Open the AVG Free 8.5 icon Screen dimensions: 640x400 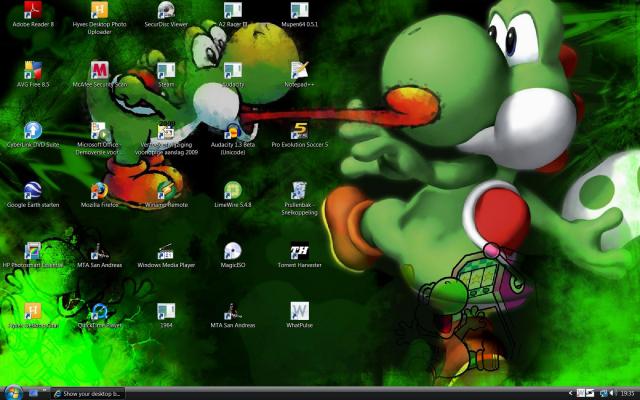(33, 70)
